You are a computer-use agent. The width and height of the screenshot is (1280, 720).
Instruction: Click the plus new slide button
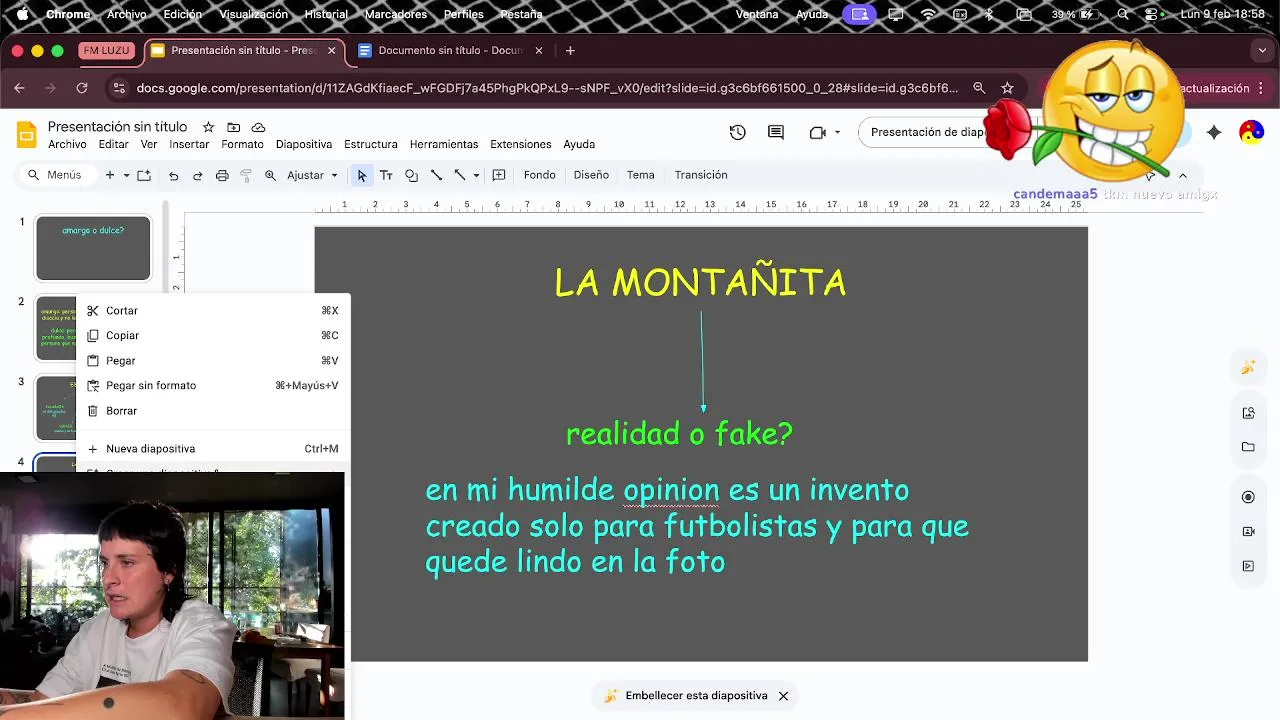click(x=110, y=175)
